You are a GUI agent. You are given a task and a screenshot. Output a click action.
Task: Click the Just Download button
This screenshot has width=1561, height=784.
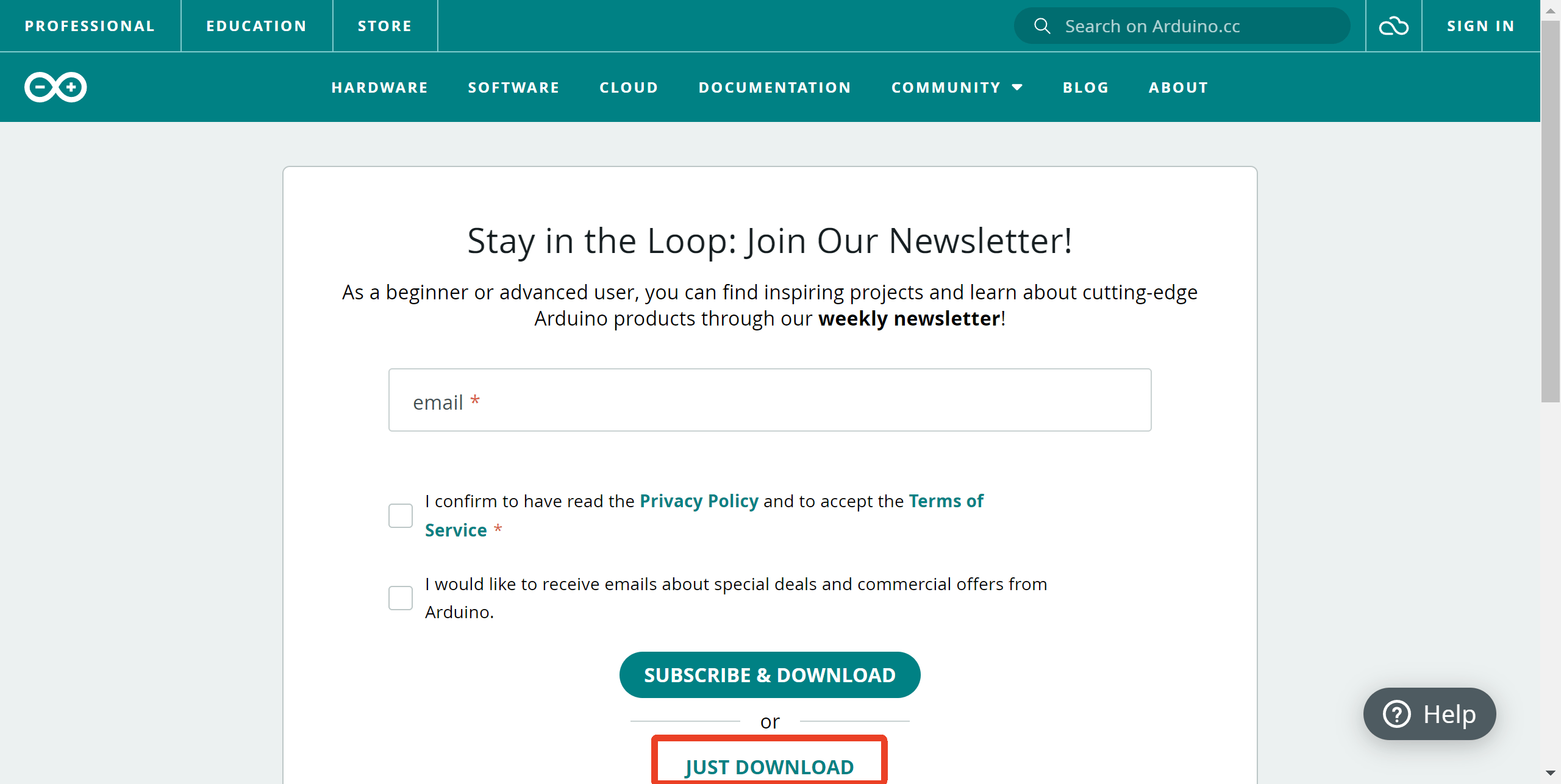pyautogui.click(x=769, y=766)
